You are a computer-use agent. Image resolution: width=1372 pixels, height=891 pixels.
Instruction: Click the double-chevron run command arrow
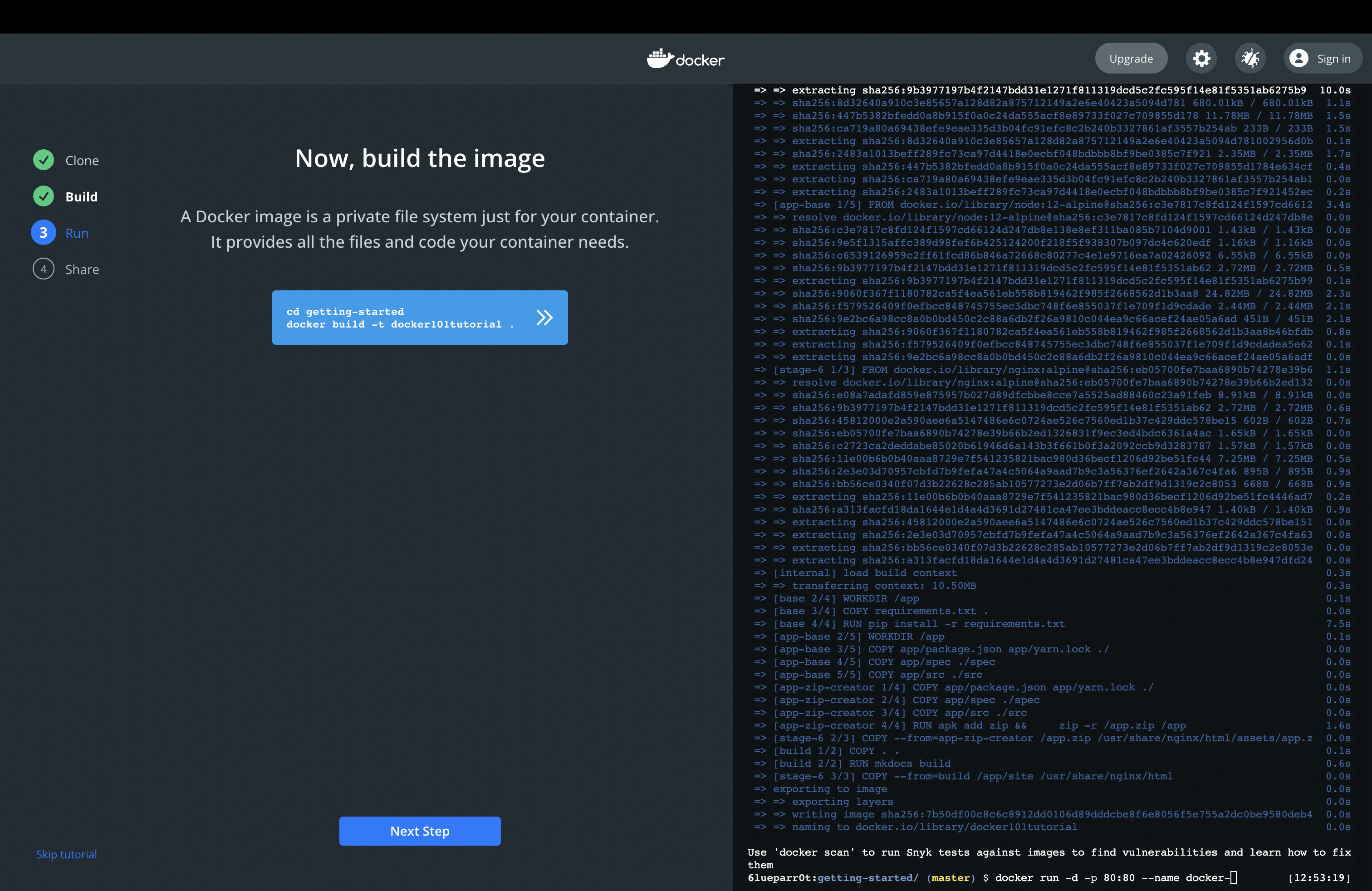pos(544,318)
